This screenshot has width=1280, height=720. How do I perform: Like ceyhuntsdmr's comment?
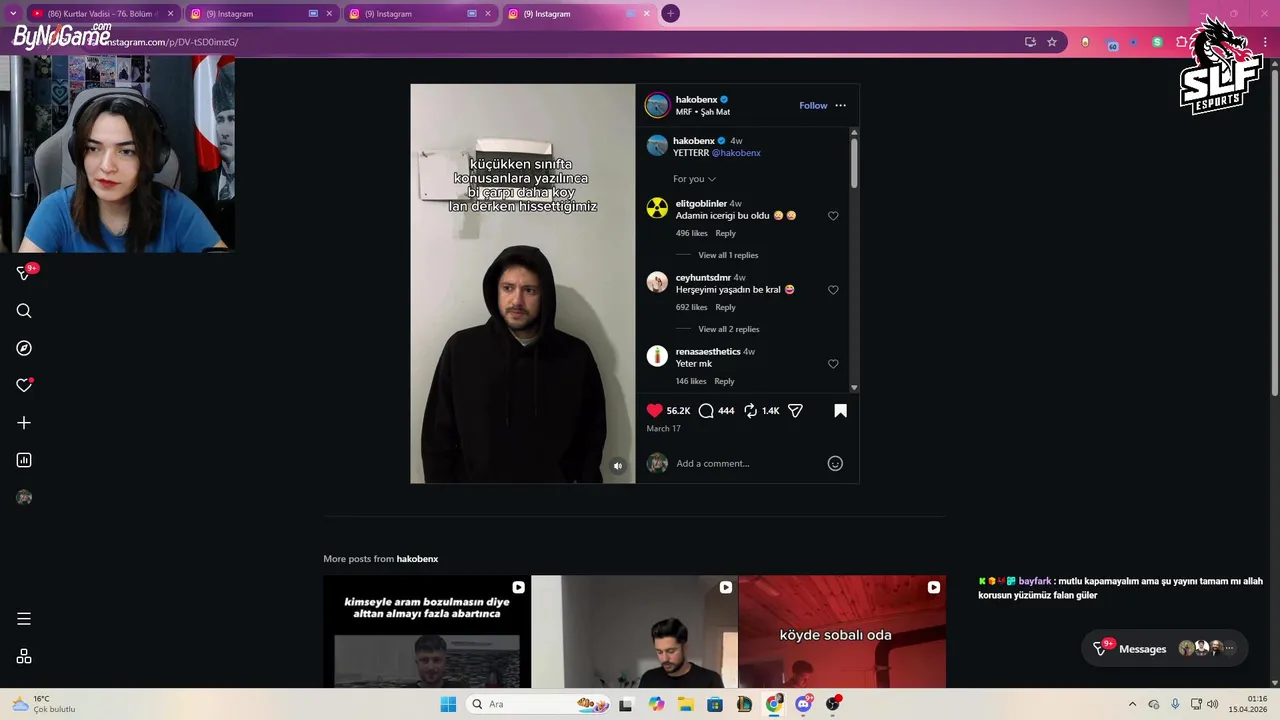click(x=833, y=290)
